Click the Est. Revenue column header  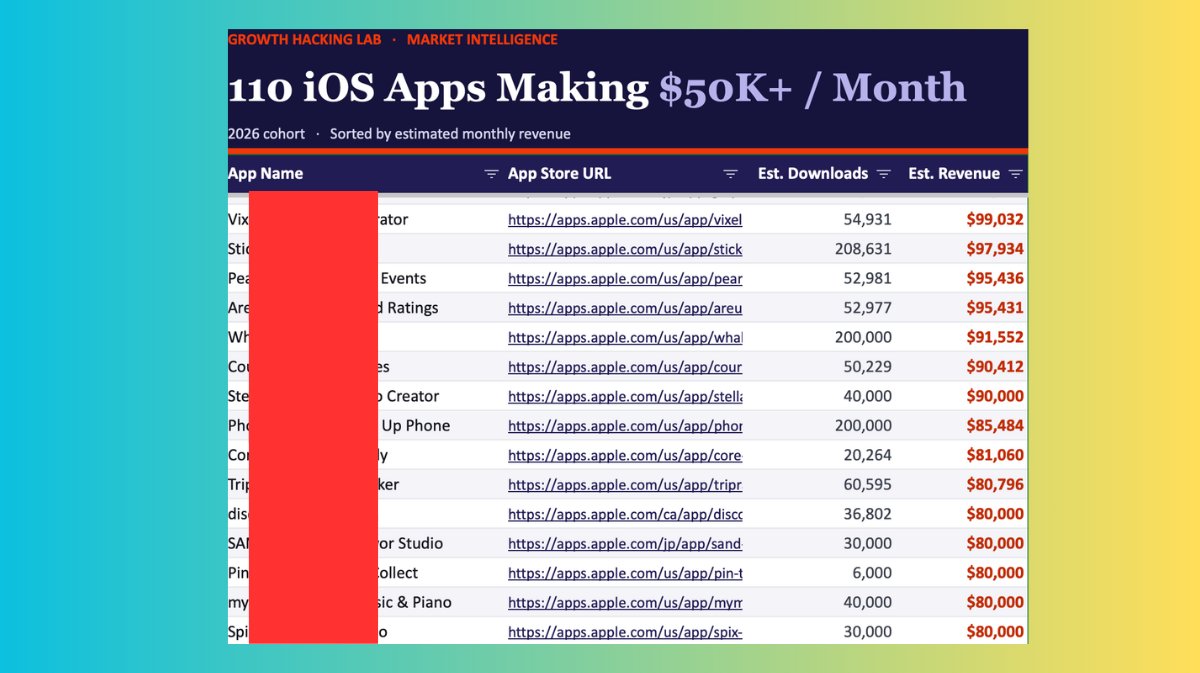(954, 173)
